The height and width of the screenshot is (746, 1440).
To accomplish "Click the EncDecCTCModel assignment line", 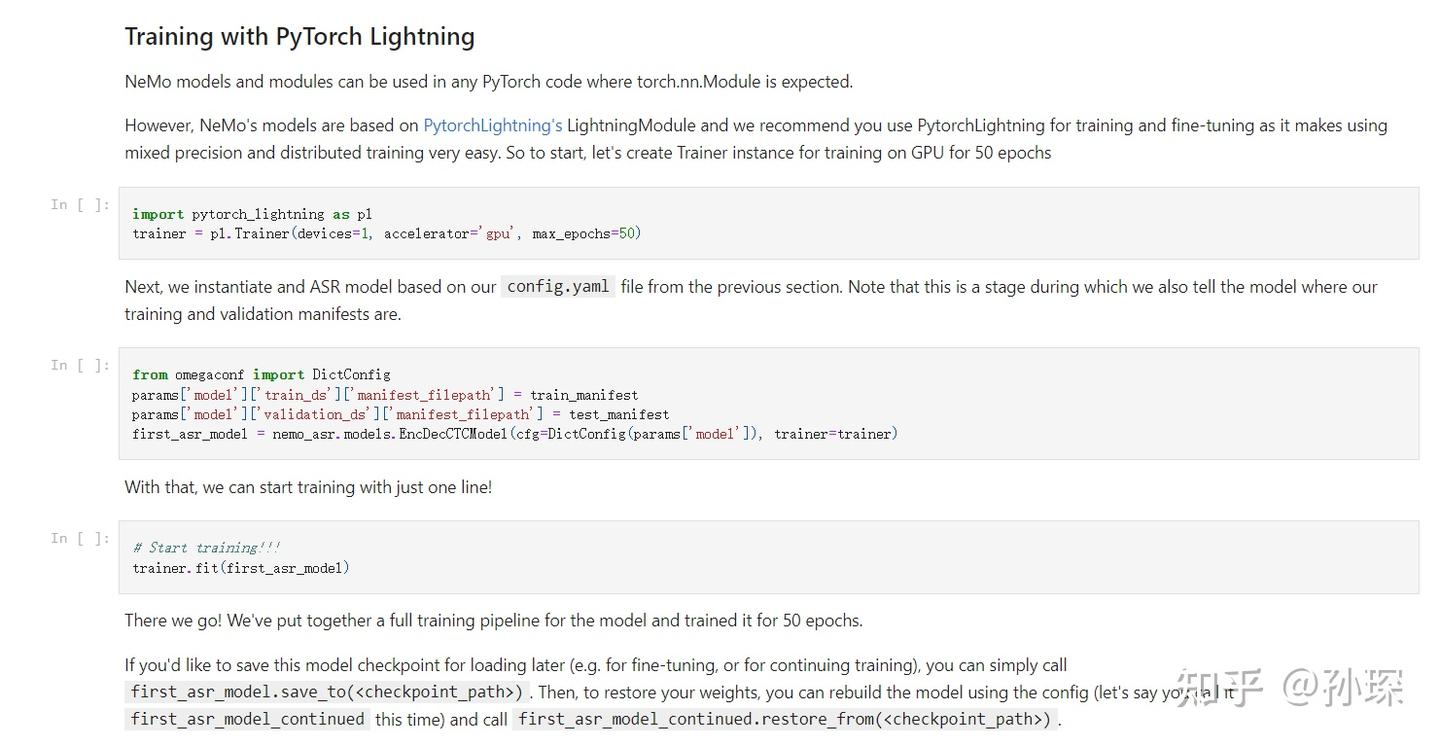I will (x=514, y=434).
